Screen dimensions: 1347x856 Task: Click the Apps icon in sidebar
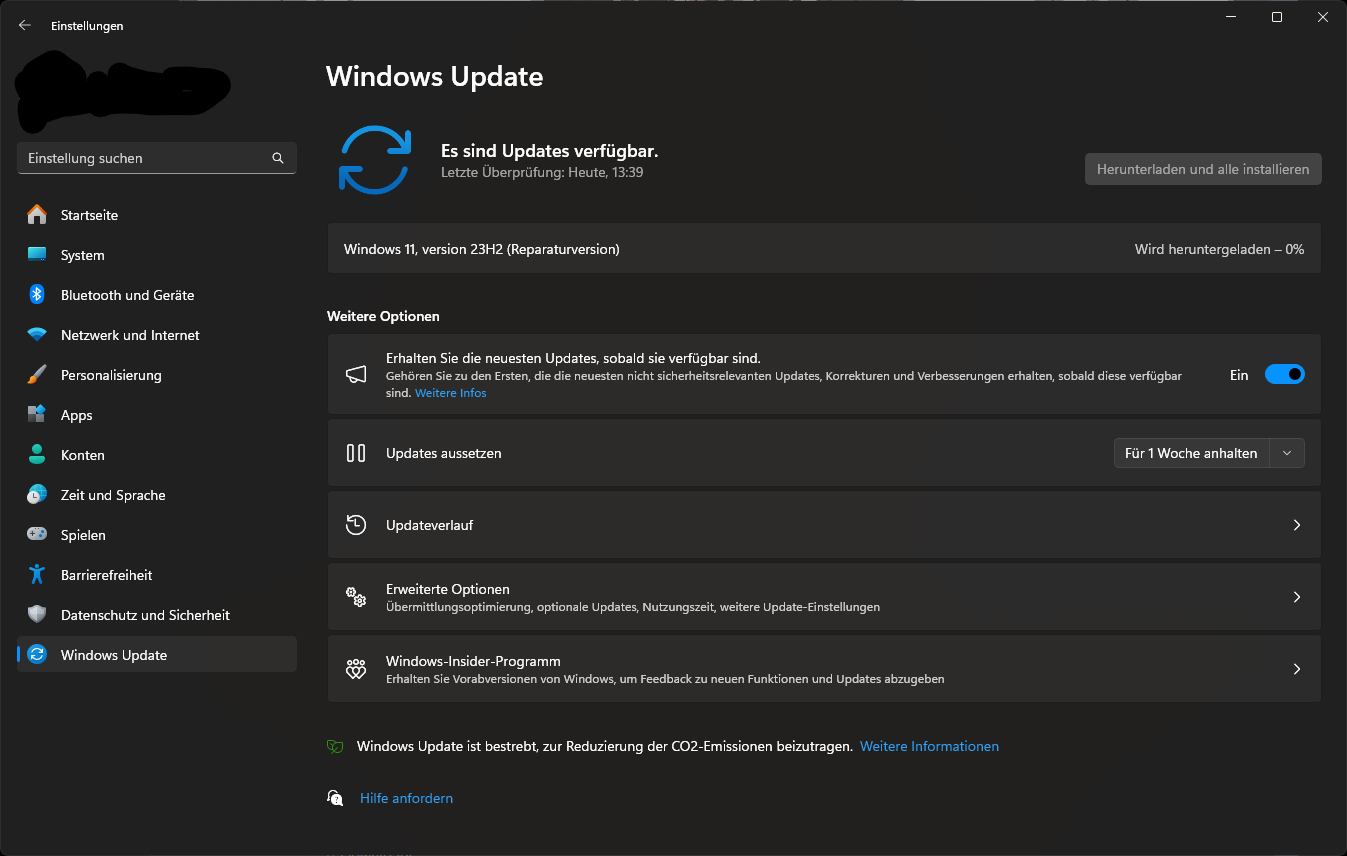click(37, 415)
